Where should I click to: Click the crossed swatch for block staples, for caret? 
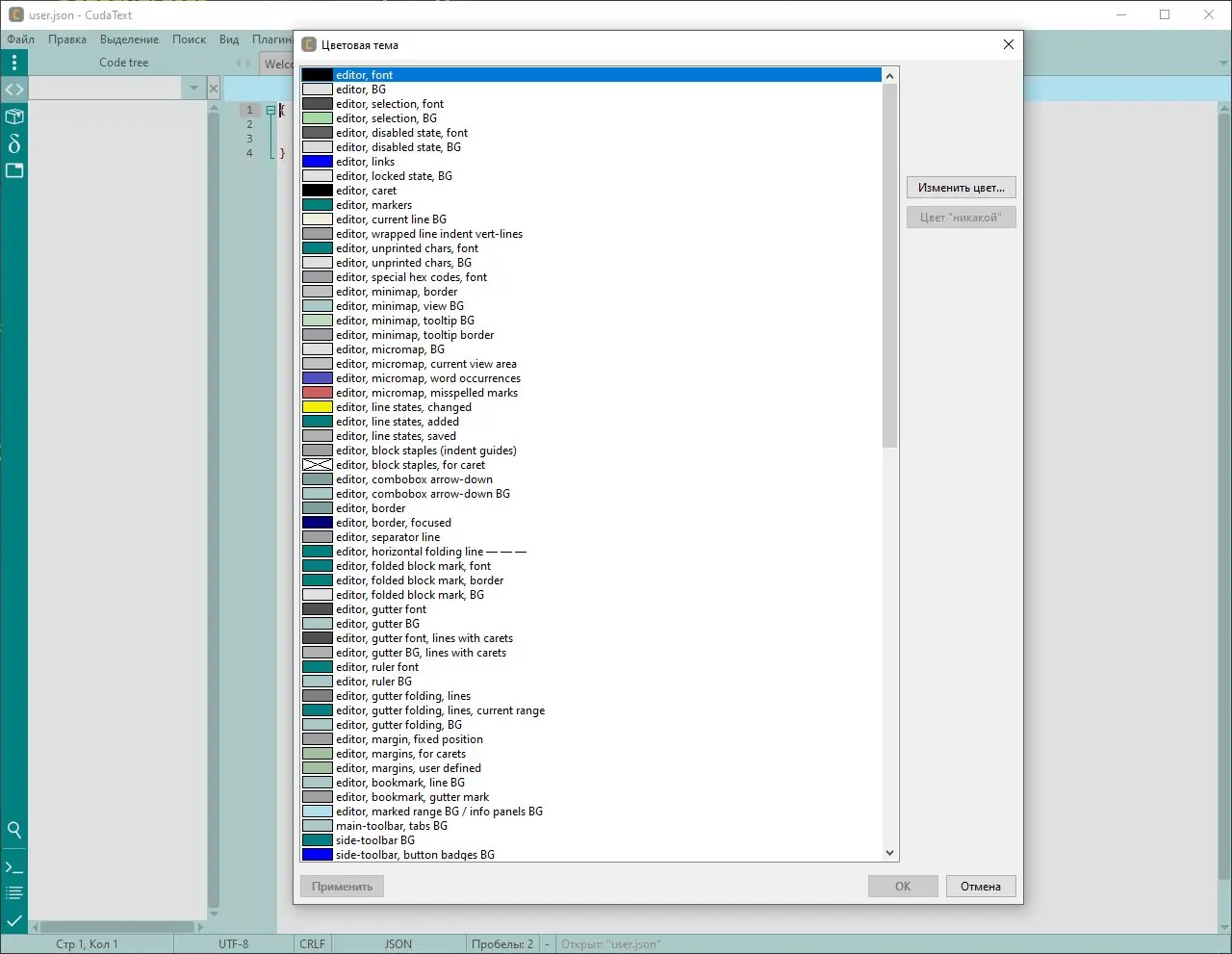[x=318, y=465]
